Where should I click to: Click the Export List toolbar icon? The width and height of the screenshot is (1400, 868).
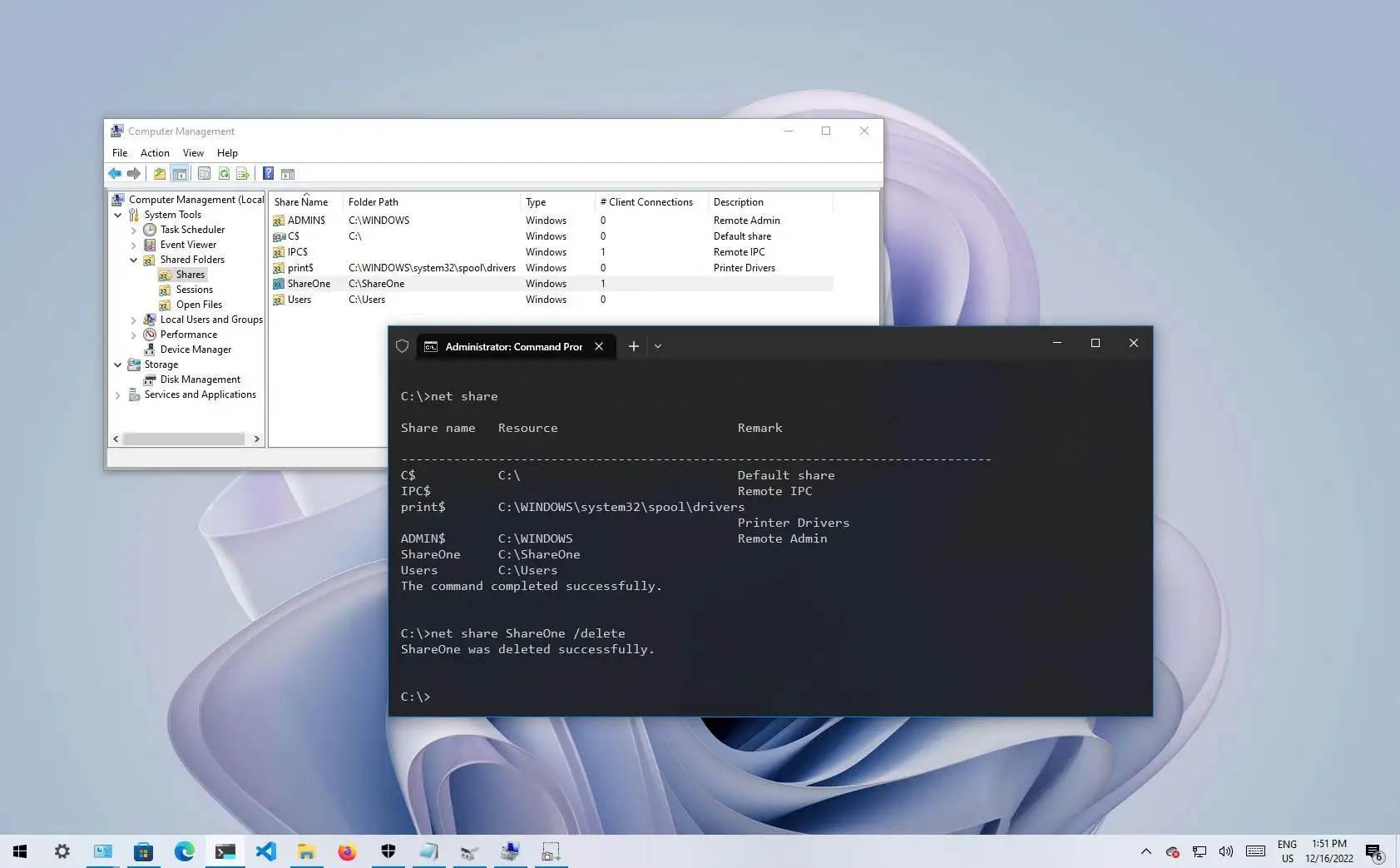point(243,173)
